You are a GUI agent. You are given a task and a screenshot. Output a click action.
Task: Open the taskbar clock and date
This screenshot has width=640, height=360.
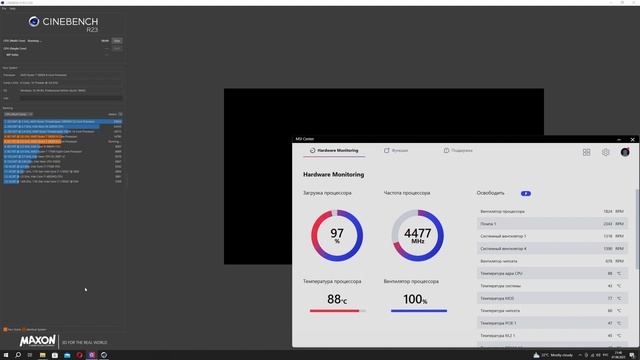click(x=618, y=355)
